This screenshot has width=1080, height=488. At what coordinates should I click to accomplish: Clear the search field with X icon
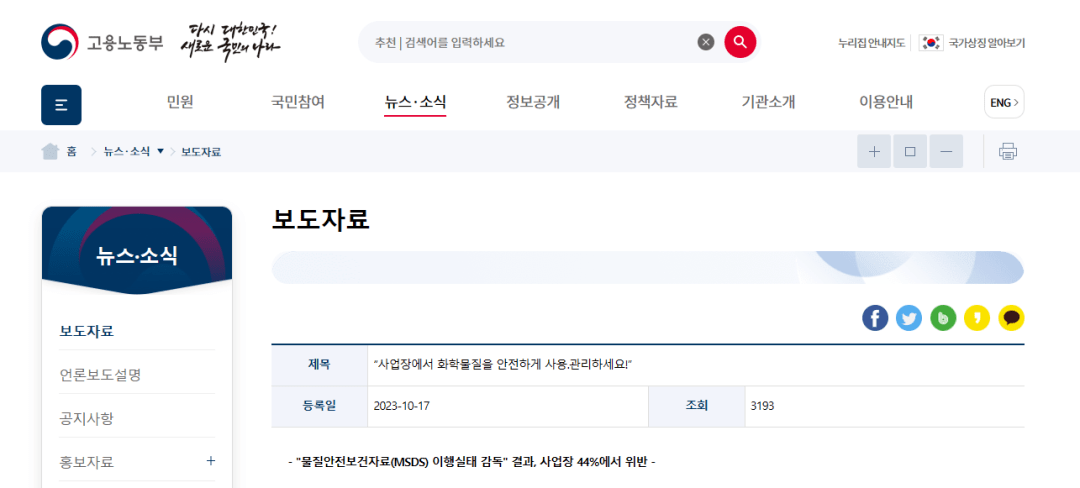pos(706,42)
